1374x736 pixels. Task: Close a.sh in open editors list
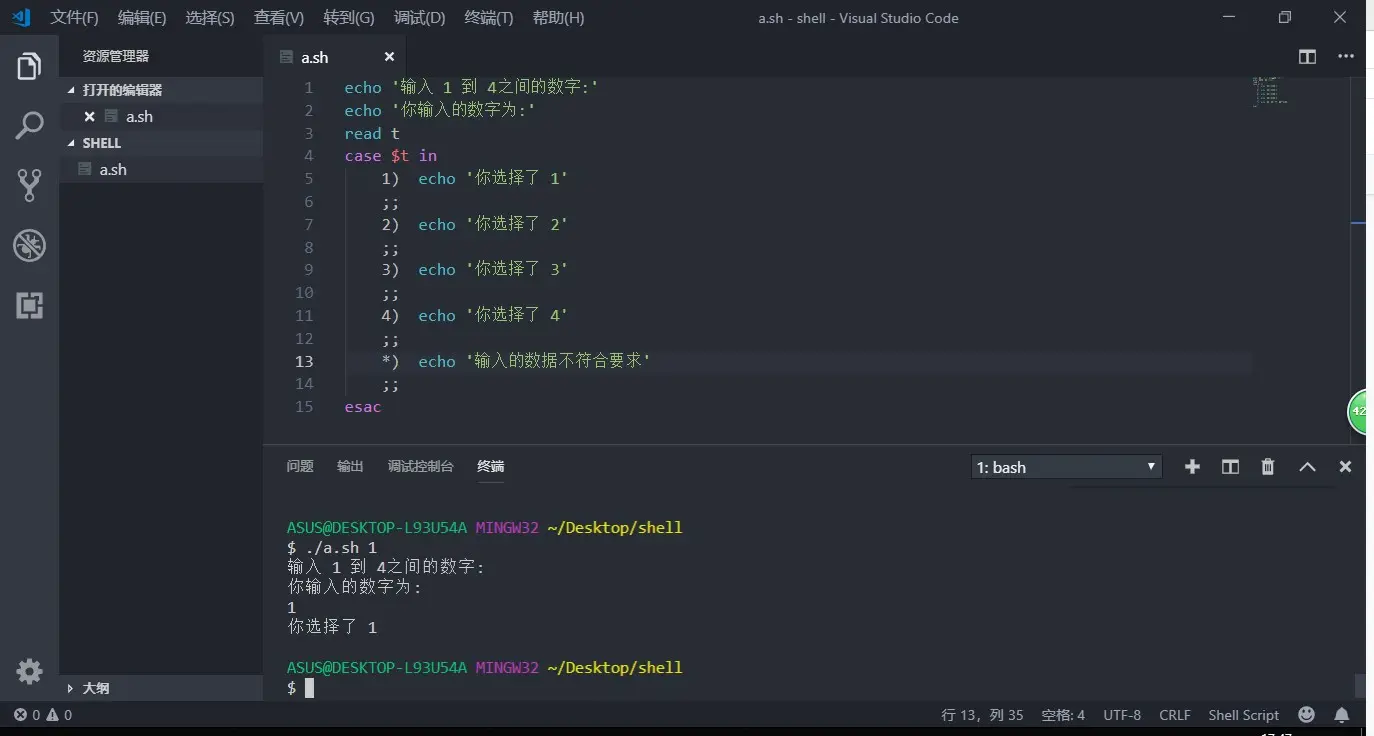(x=89, y=116)
